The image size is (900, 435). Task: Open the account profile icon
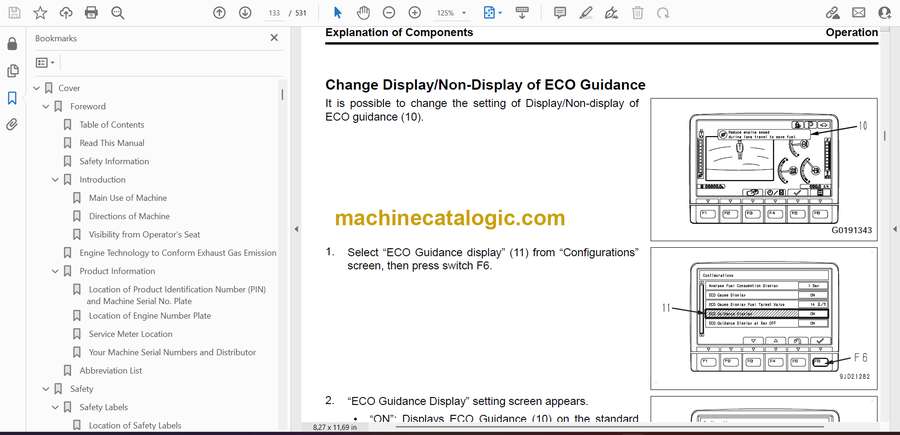pyautogui.click(x=885, y=13)
